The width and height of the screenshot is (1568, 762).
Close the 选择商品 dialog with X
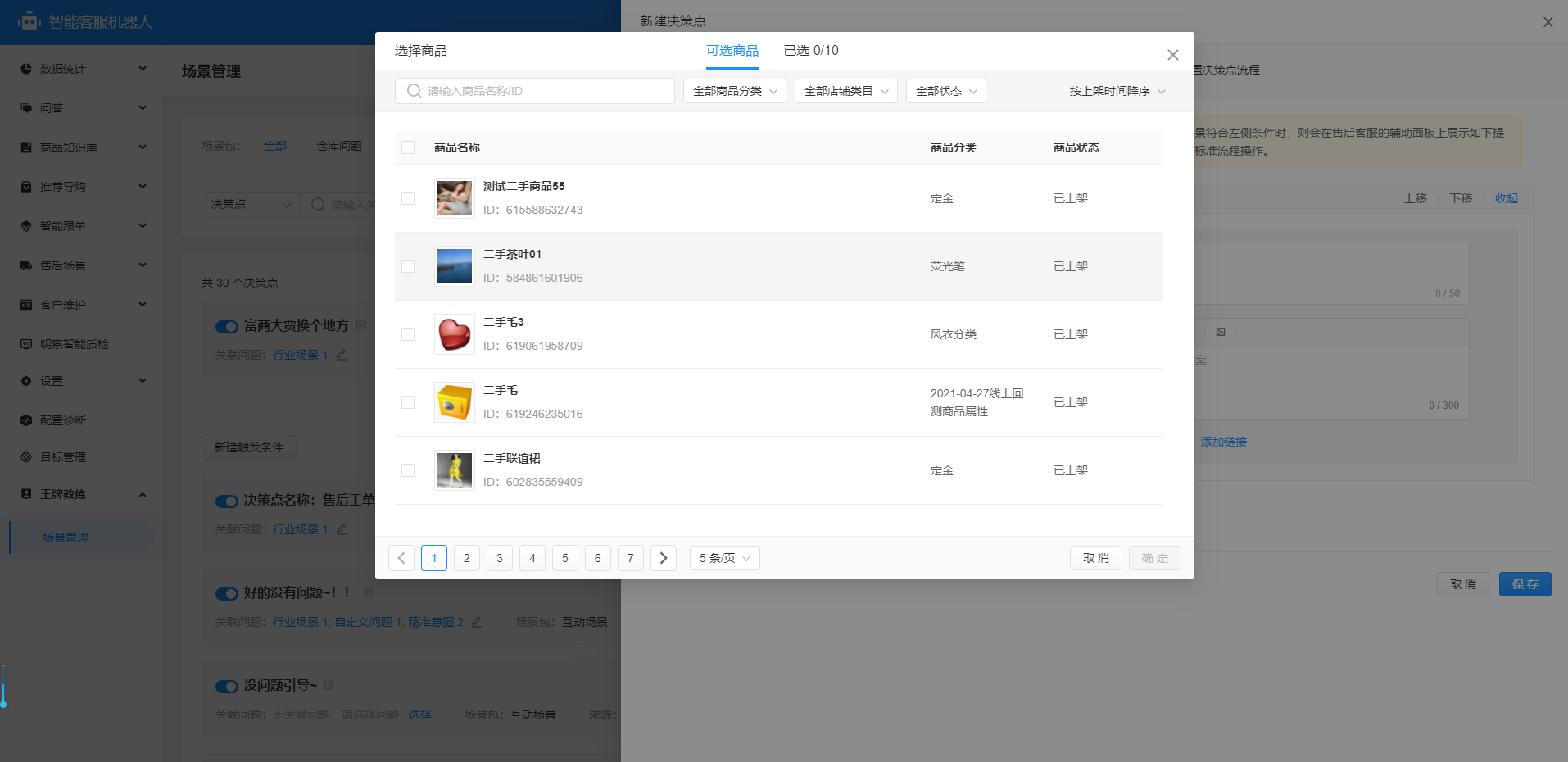pyautogui.click(x=1173, y=55)
